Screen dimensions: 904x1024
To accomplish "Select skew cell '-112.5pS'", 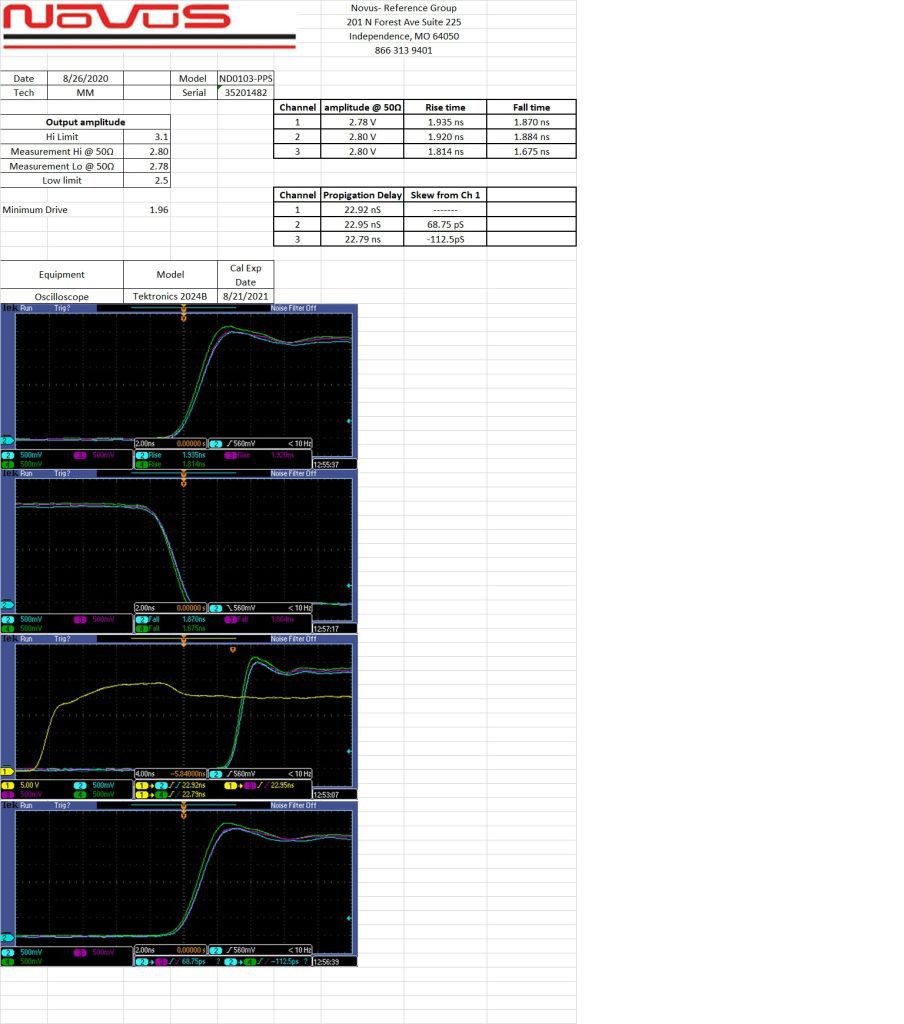I will click(x=445, y=239).
